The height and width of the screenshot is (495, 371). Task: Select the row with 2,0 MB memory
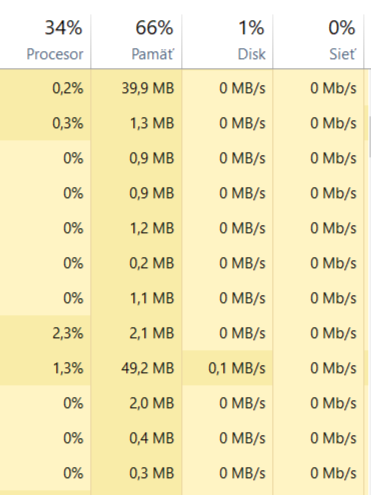pyautogui.click(x=184, y=403)
